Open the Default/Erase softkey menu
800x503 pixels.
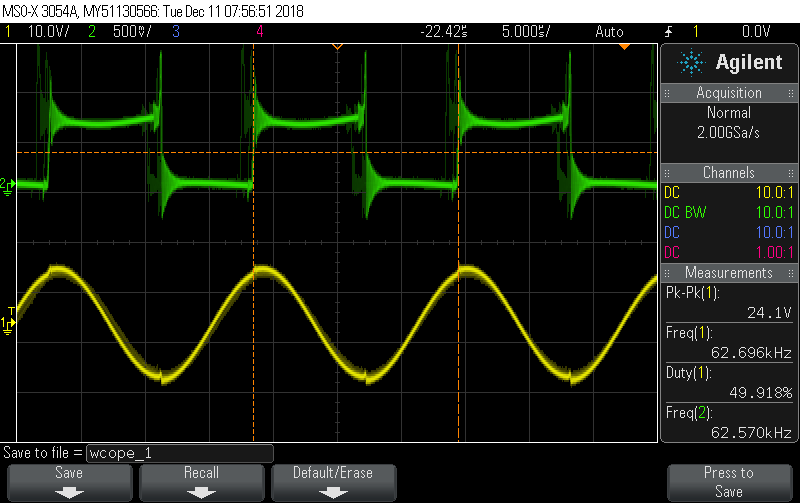click(333, 482)
